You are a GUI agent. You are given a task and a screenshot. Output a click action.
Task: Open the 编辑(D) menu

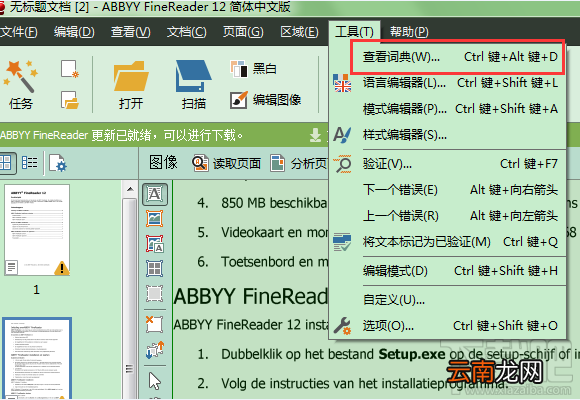click(x=74, y=32)
